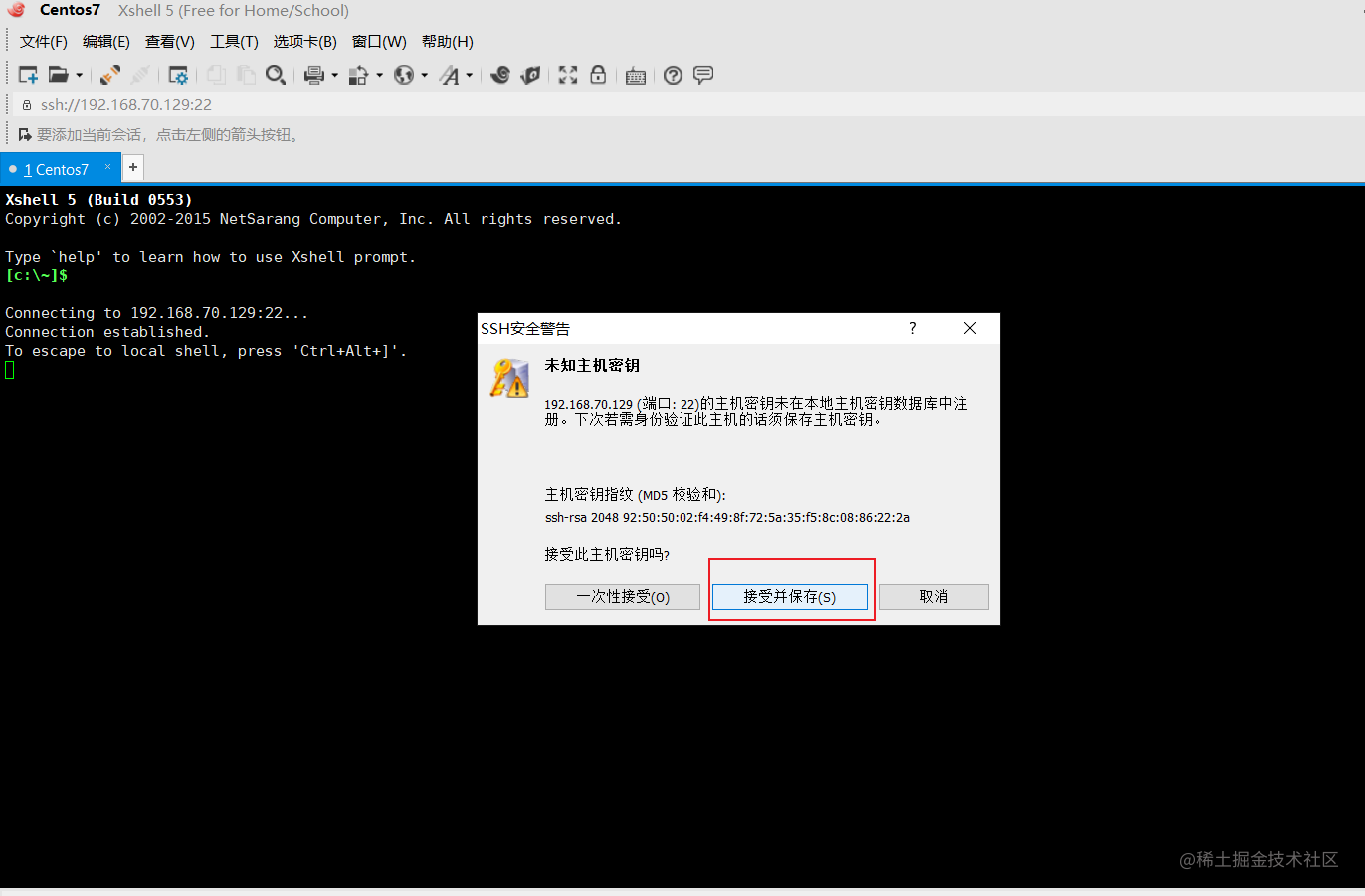Click the Open session folder icon
The image size is (1365, 896).
[x=59, y=75]
